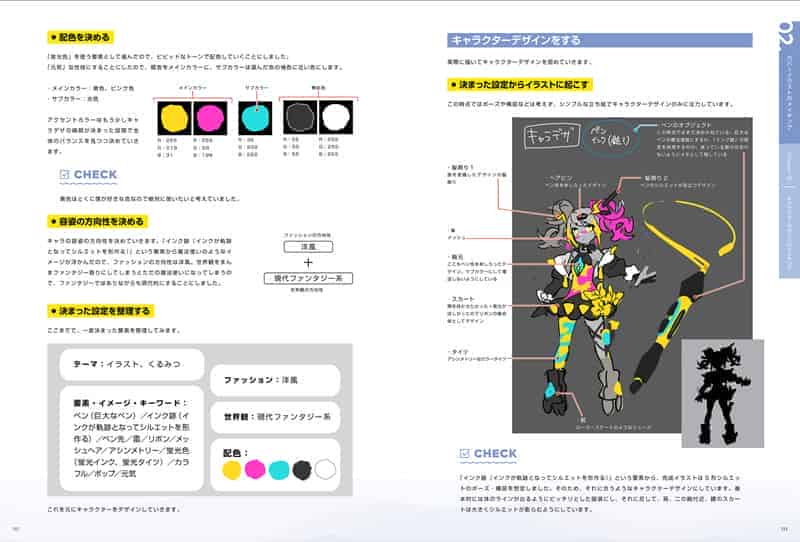Click the 決まった設定からイラストに起こす heading

coord(520,85)
